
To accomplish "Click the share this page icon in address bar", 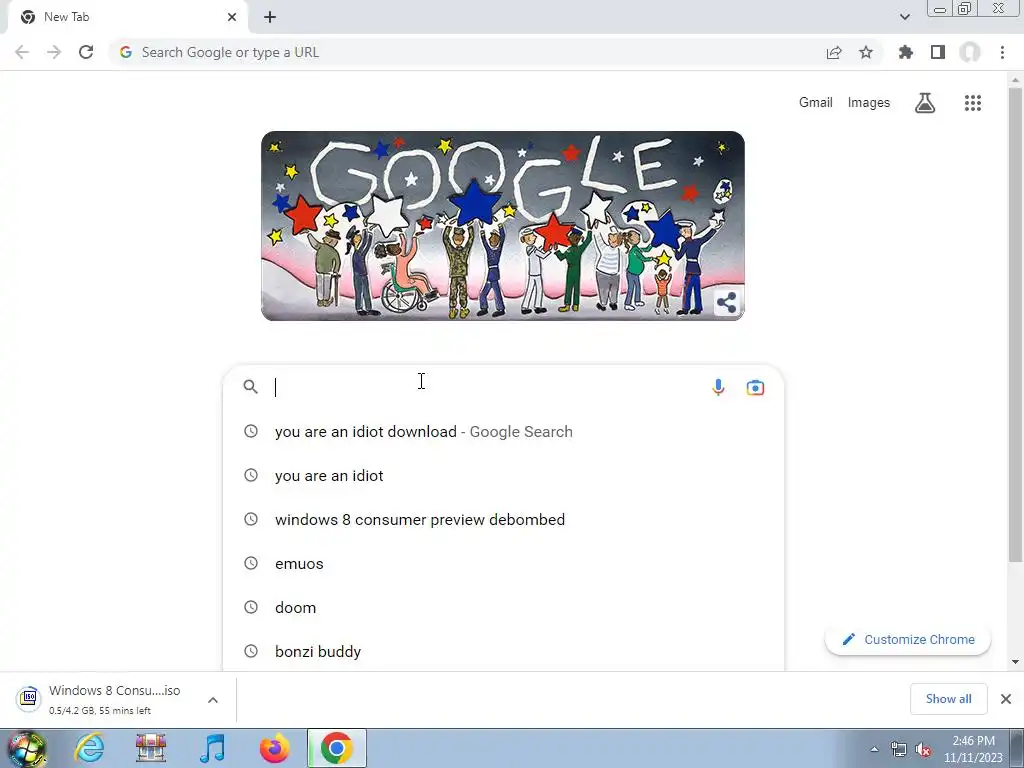I will (834, 52).
